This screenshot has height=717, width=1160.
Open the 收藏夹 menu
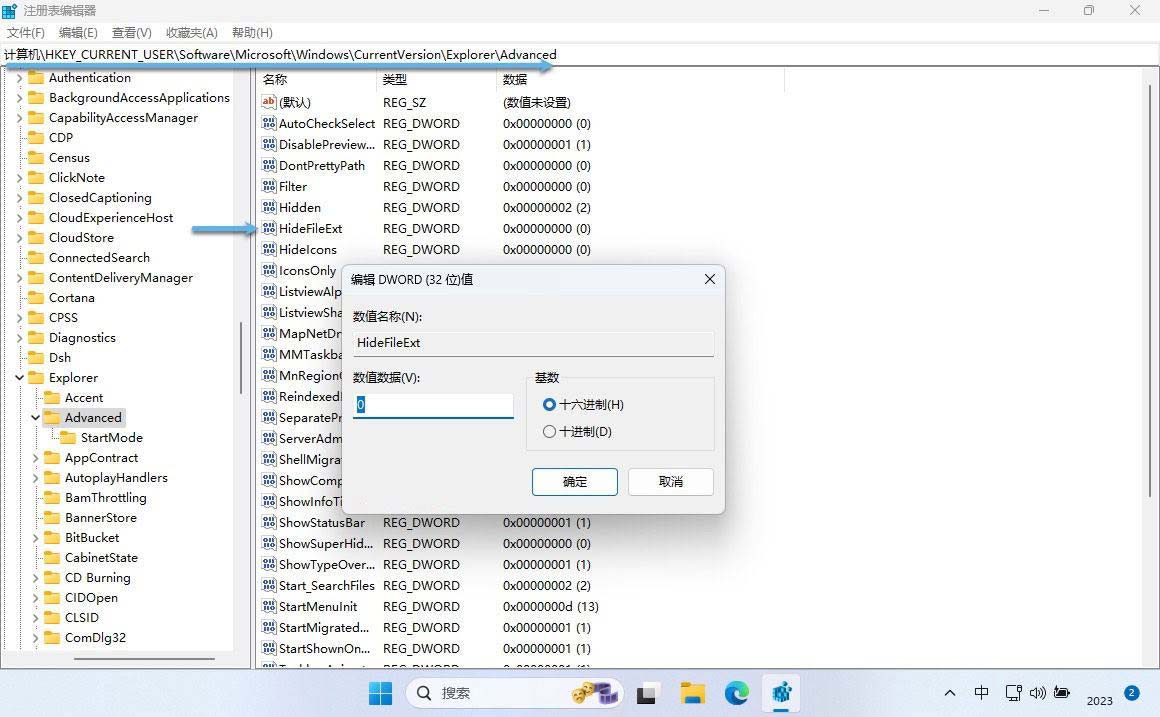191,32
